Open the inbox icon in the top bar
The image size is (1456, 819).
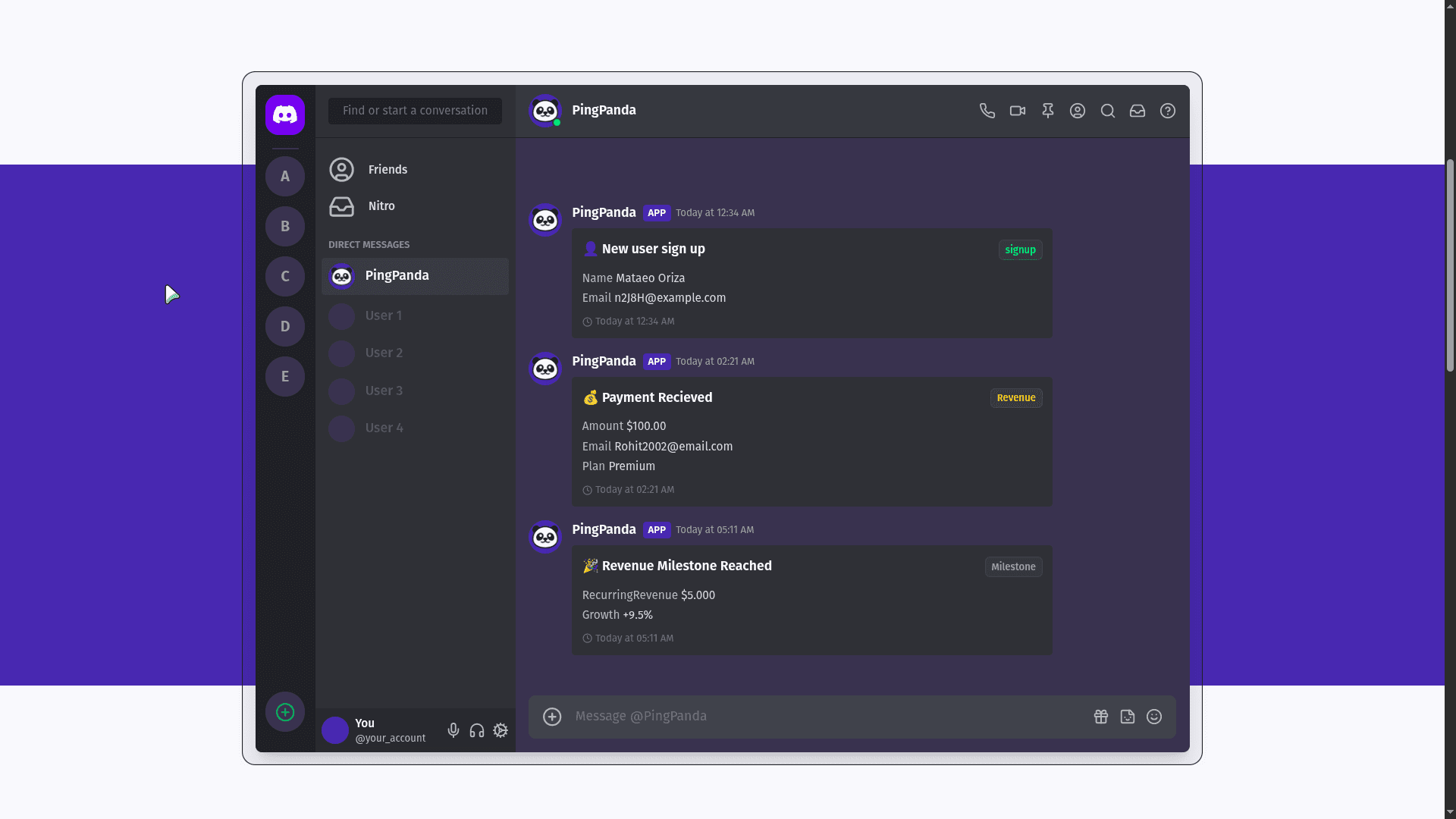tap(1137, 111)
